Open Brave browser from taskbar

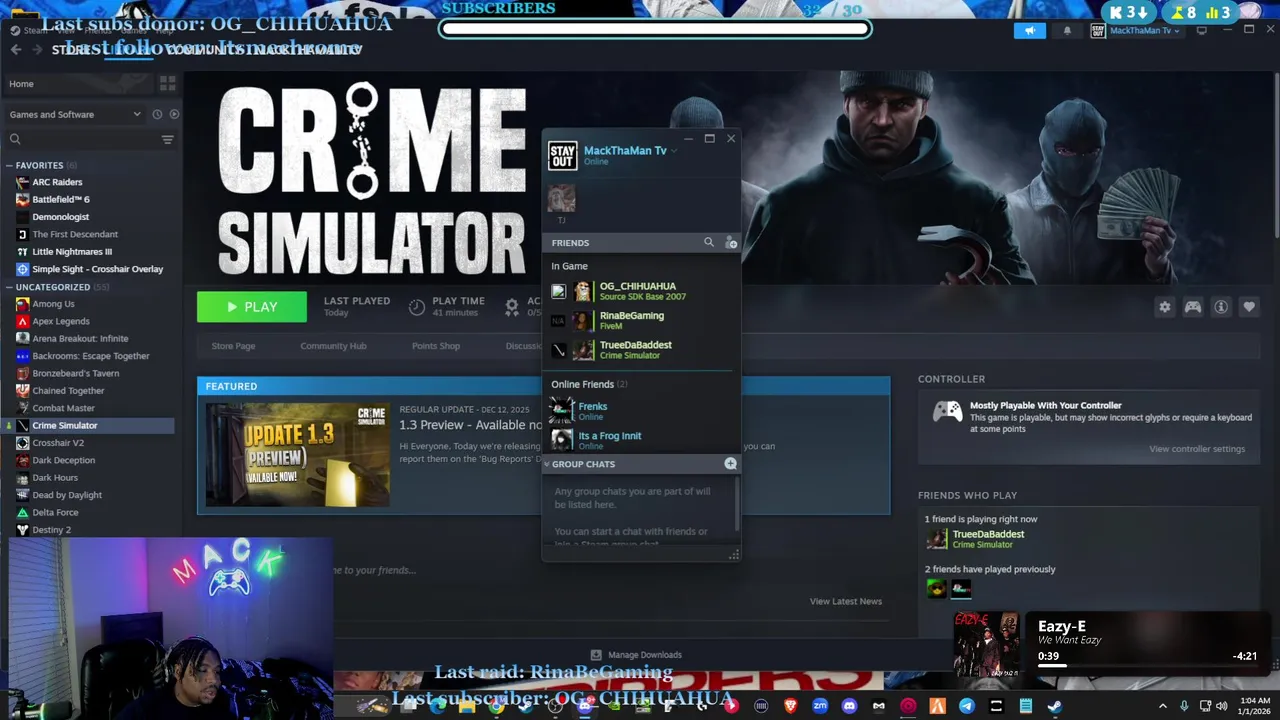(791, 706)
